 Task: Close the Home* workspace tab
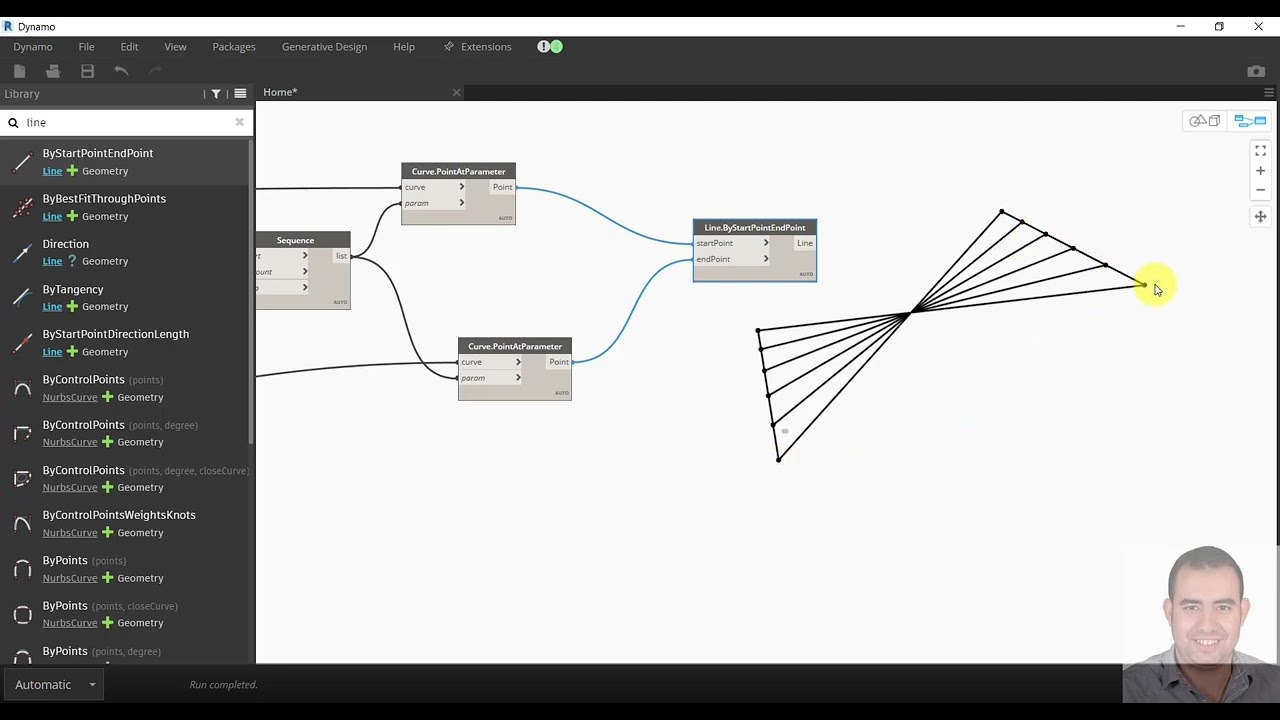pos(456,92)
